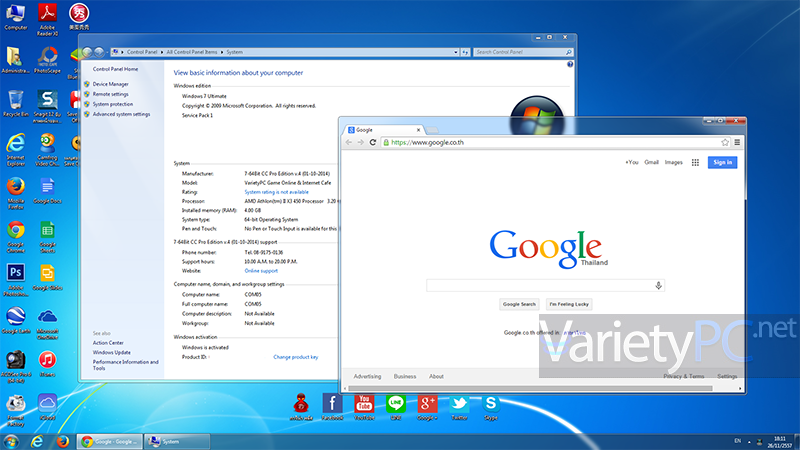800x450 pixels.
Task: Click the voice search microphone icon
Action: [x=658, y=286]
